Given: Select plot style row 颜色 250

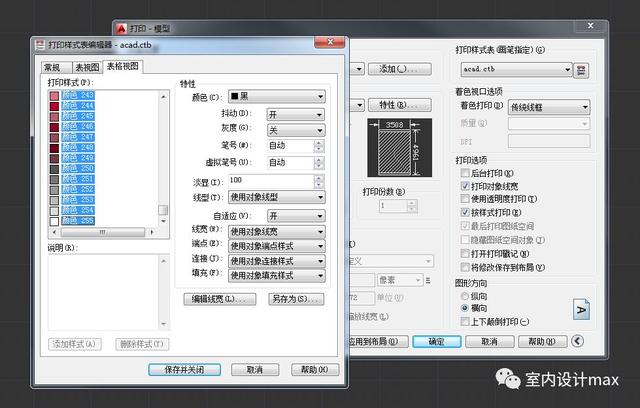Looking at the screenshot, I should point(78,168).
